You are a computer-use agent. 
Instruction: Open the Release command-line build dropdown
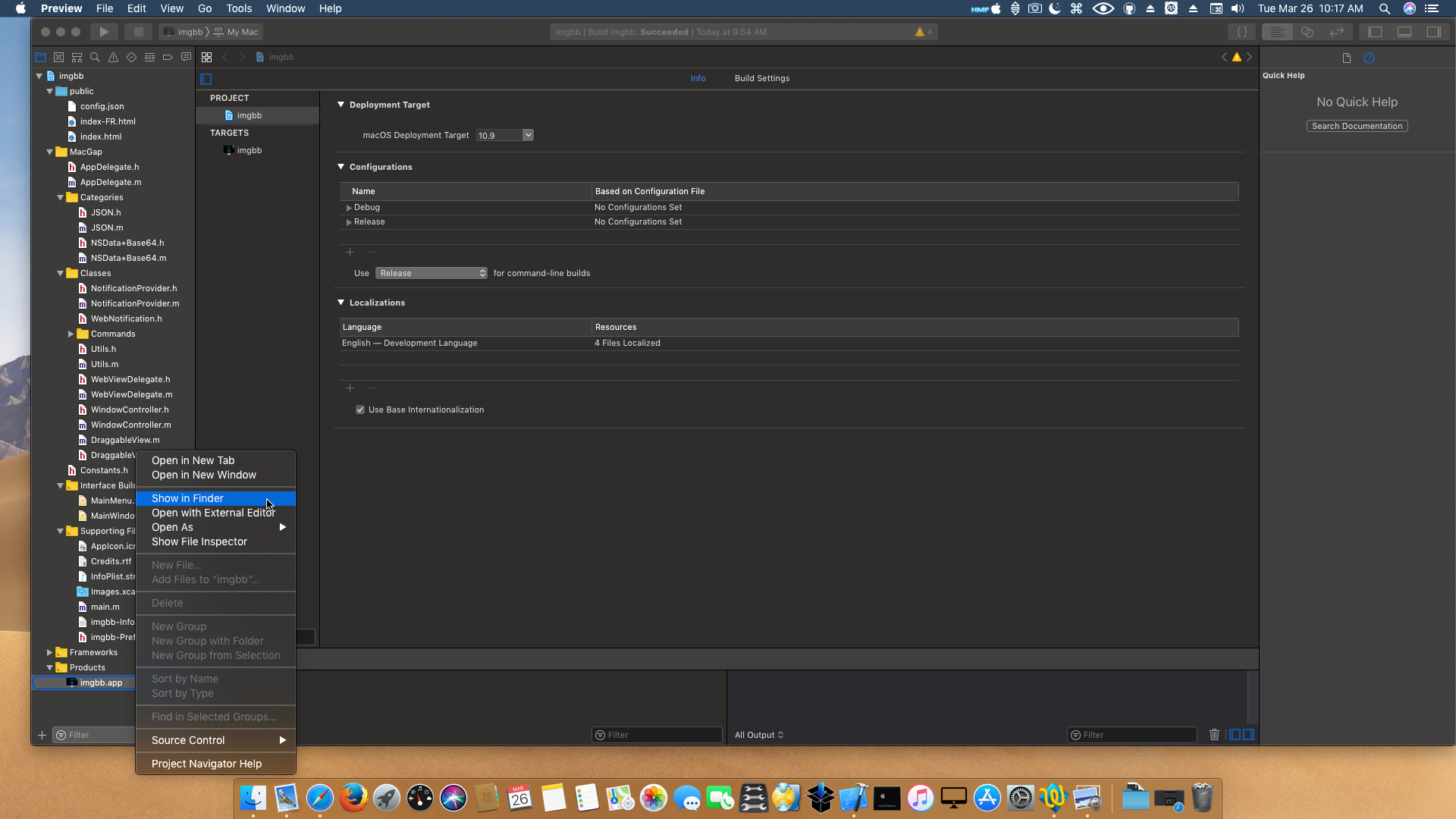point(431,273)
